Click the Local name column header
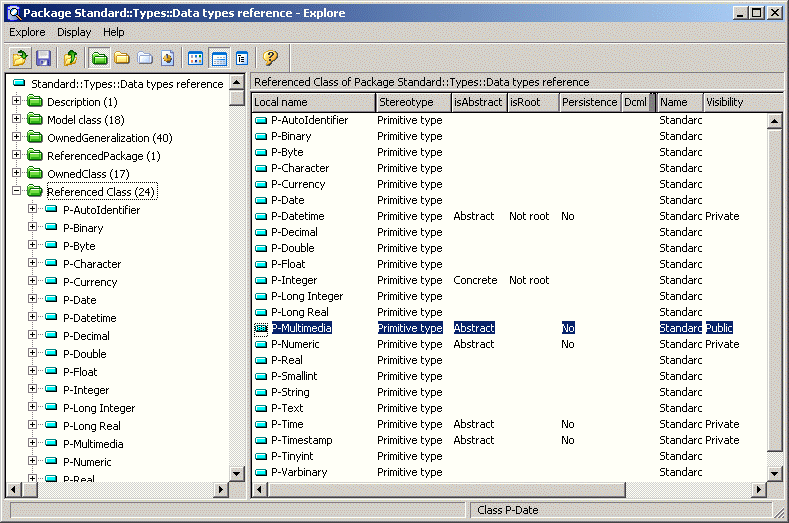The width and height of the screenshot is (789, 523). [x=312, y=102]
